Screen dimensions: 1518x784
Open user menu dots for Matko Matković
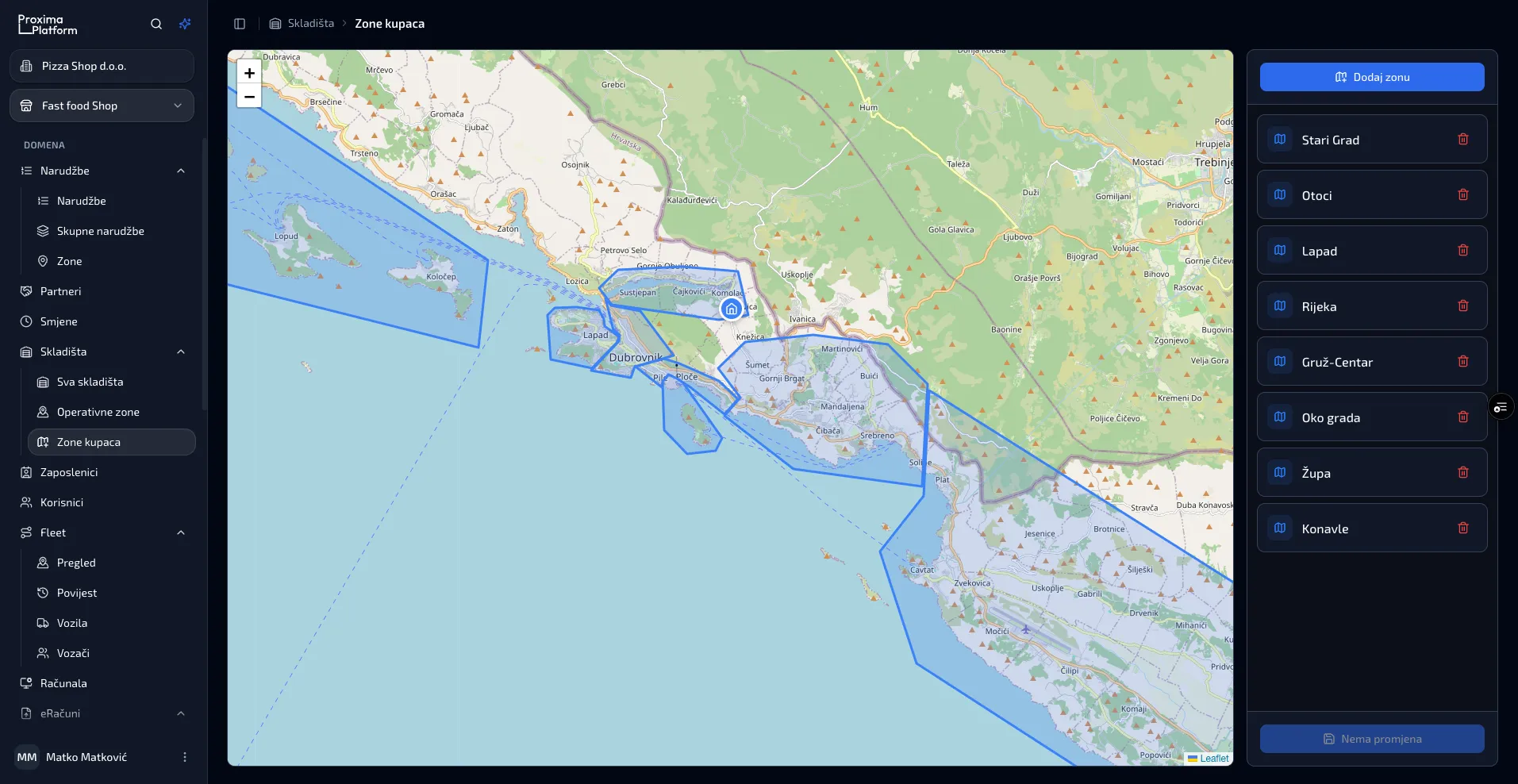click(x=185, y=757)
